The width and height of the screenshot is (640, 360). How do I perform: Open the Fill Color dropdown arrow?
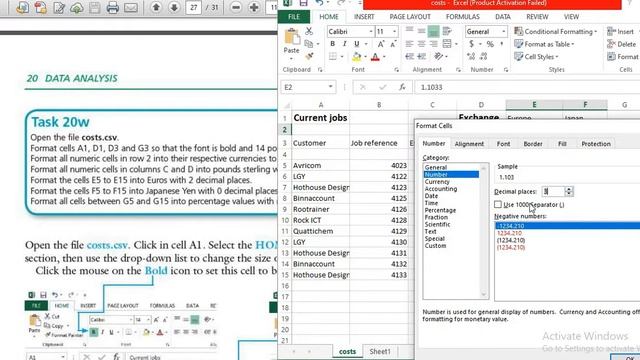click(365, 57)
